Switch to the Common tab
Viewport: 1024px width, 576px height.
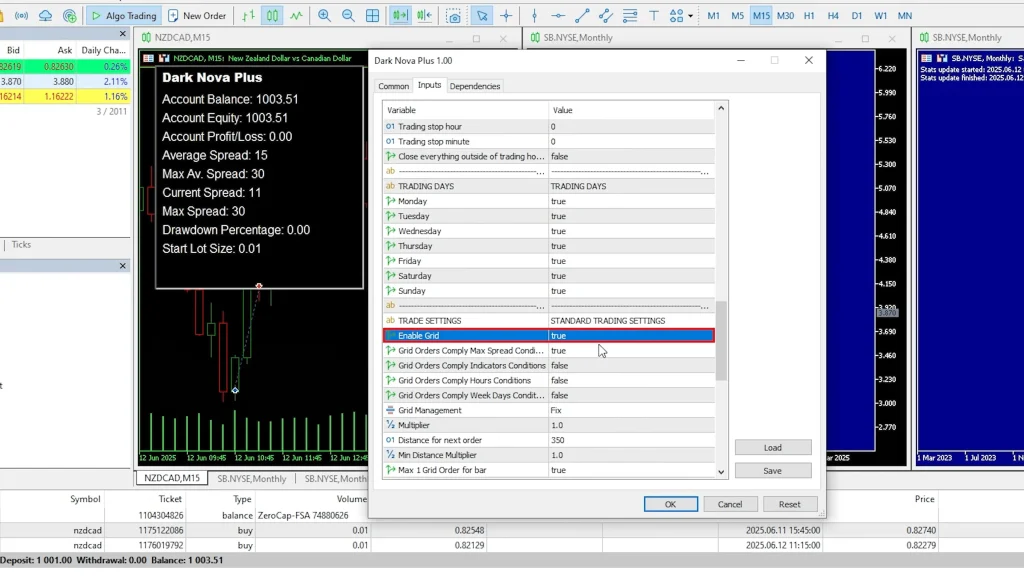[393, 86]
